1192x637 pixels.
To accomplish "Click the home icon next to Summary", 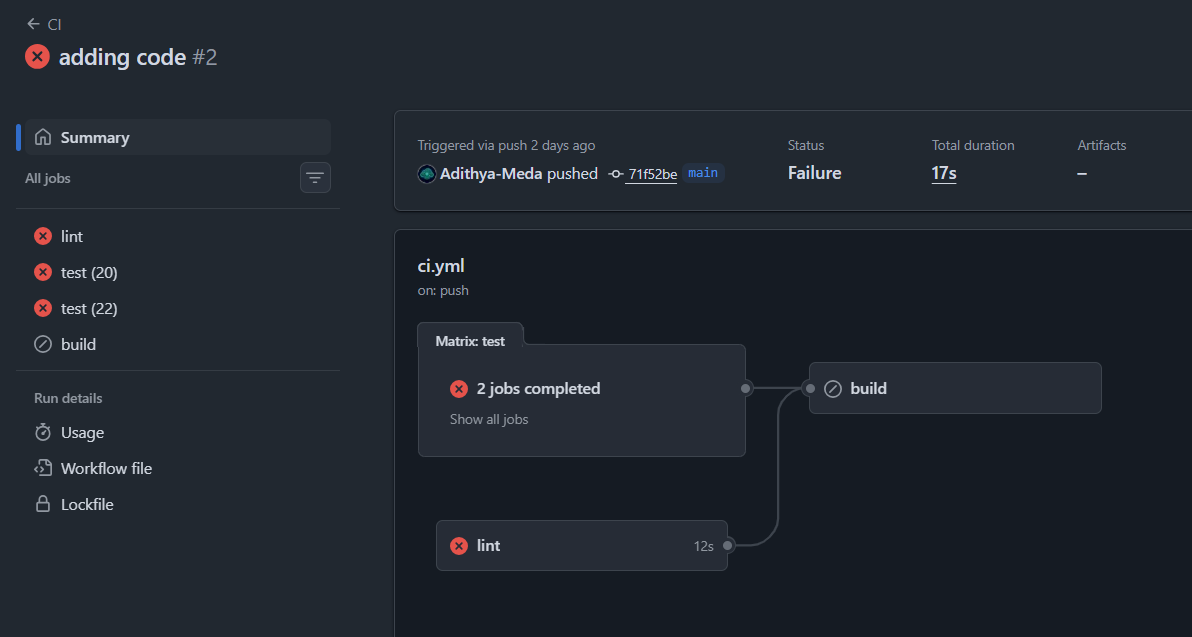I will (x=43, y=137).
